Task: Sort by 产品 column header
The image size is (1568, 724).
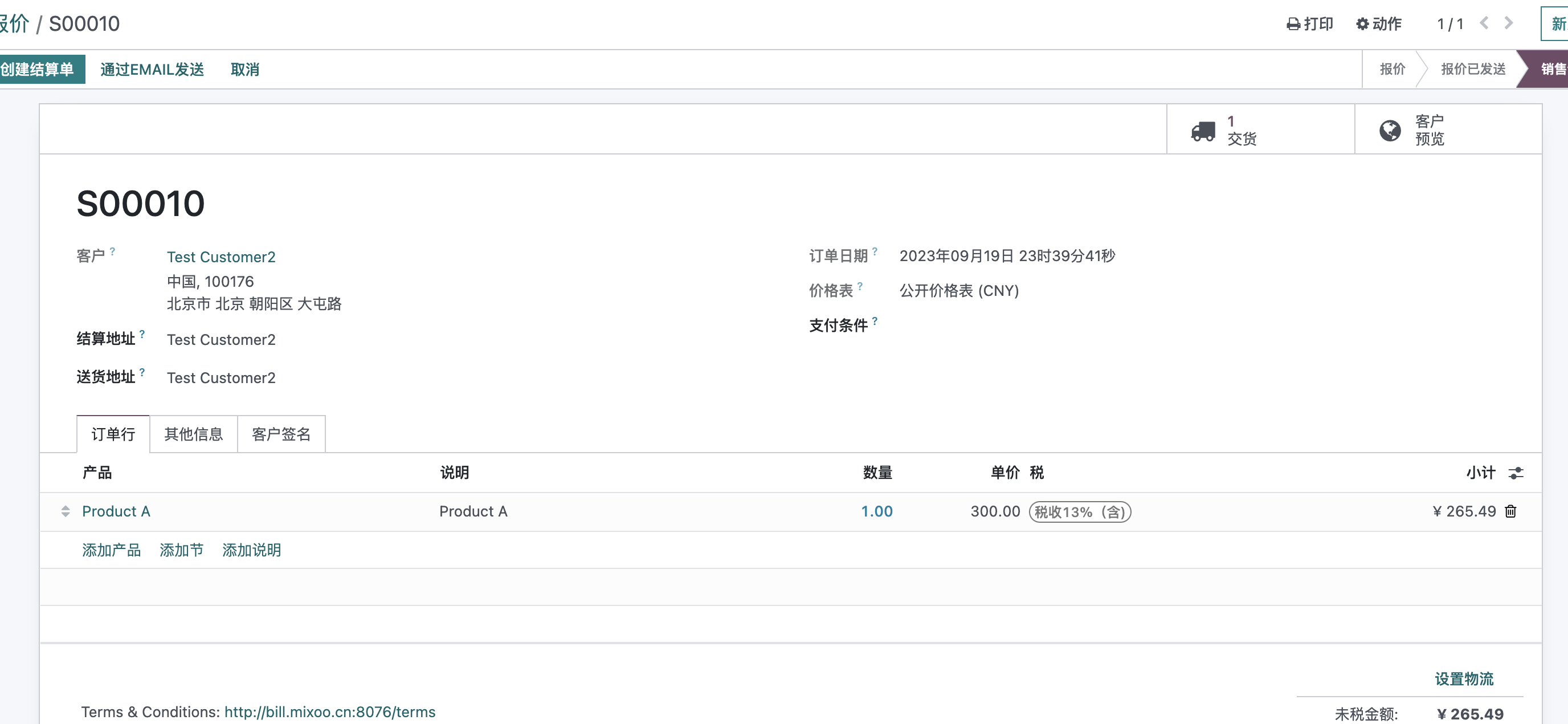Action: tap(97, 473)
